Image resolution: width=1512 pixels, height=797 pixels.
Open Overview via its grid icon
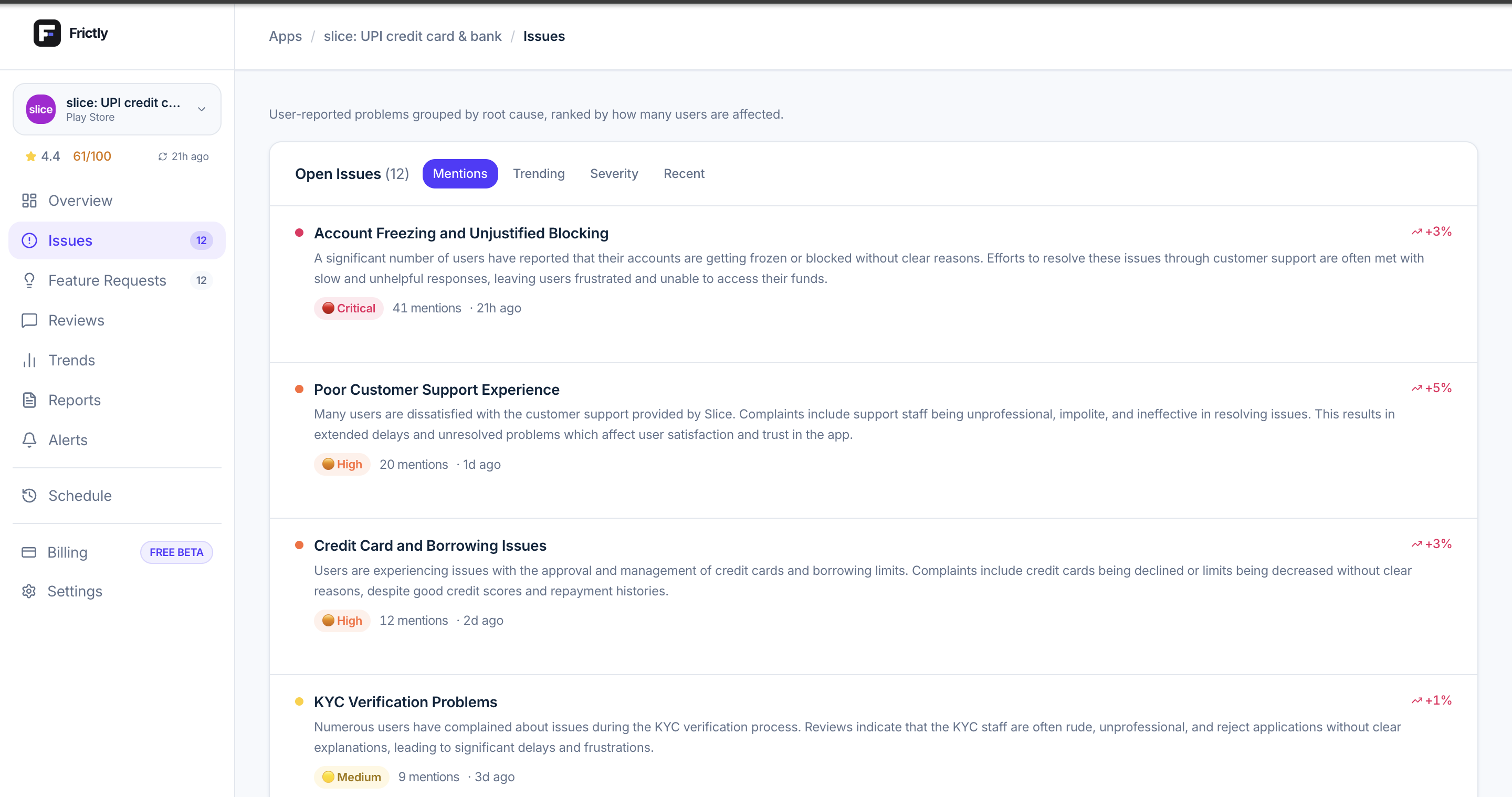(29, 201)
